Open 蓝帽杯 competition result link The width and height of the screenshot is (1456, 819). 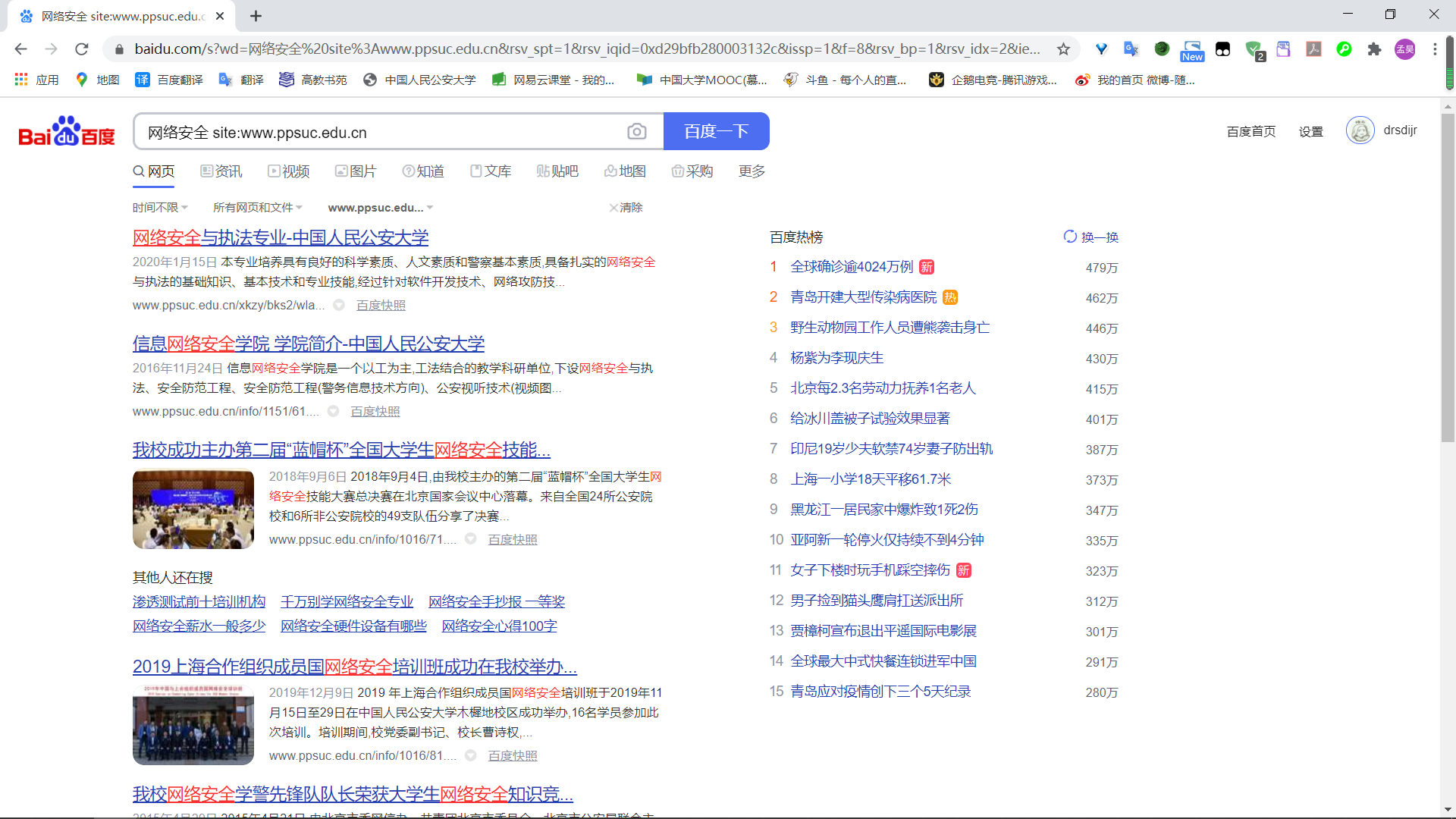pyautogui.click(x=341, y=450)
